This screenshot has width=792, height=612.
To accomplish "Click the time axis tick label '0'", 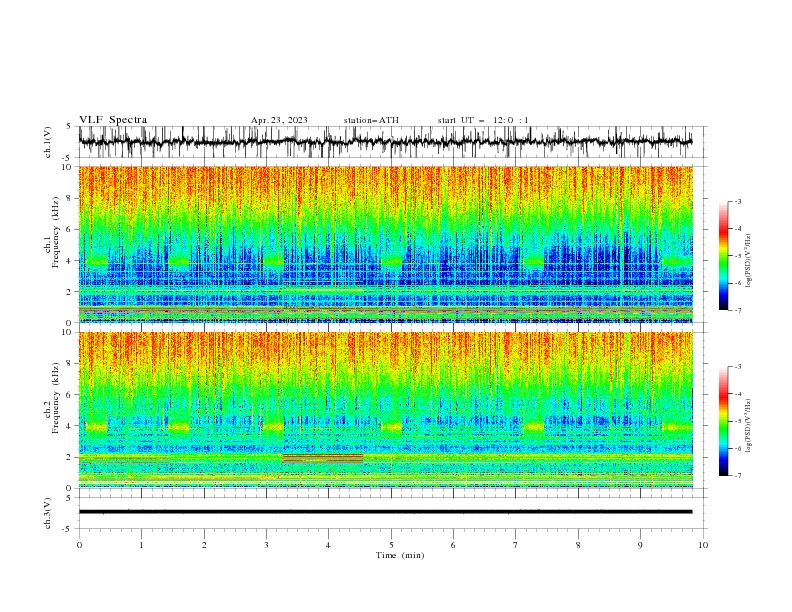I will [79, 545].
